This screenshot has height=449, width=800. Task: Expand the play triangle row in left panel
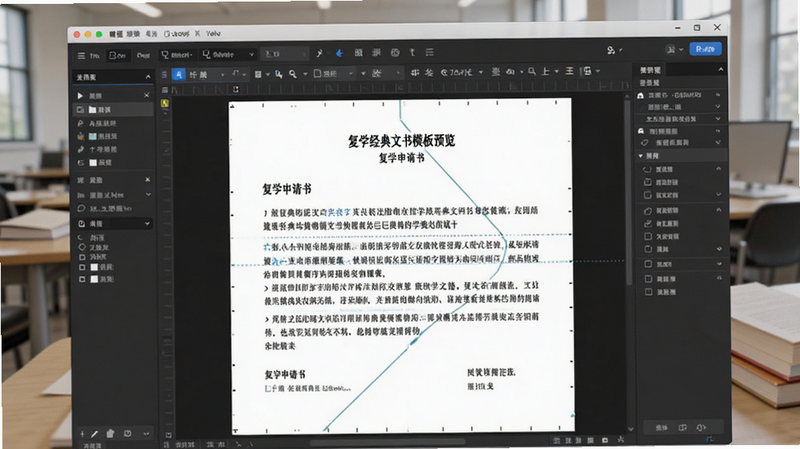(x=80, y=96)
